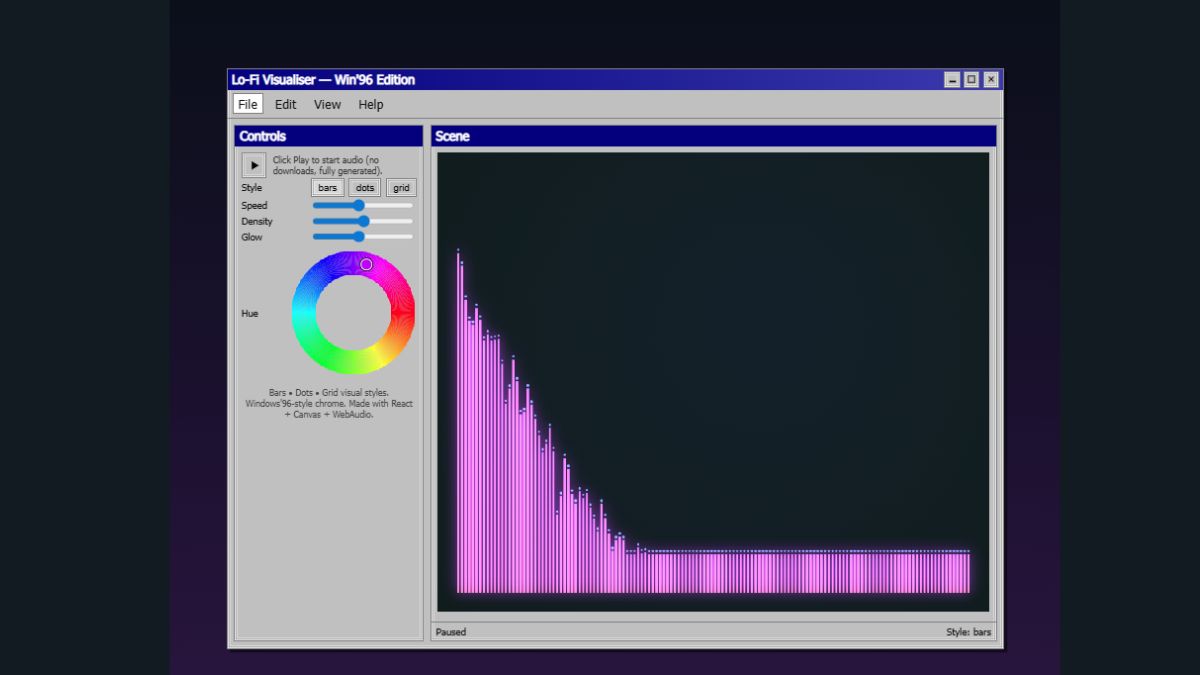Viewport: 1200px width, 675px height.
Task: Pick red on the hue wheel
Action: [x=402, y=313]
